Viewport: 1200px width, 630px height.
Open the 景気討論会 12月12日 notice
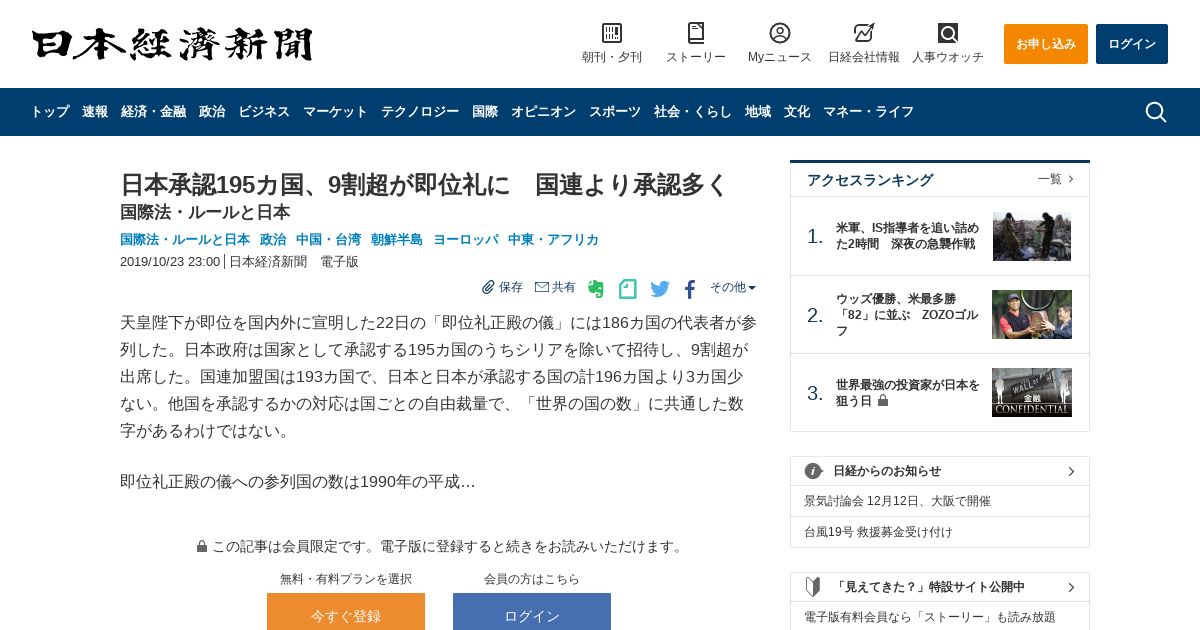pos(897,501)
